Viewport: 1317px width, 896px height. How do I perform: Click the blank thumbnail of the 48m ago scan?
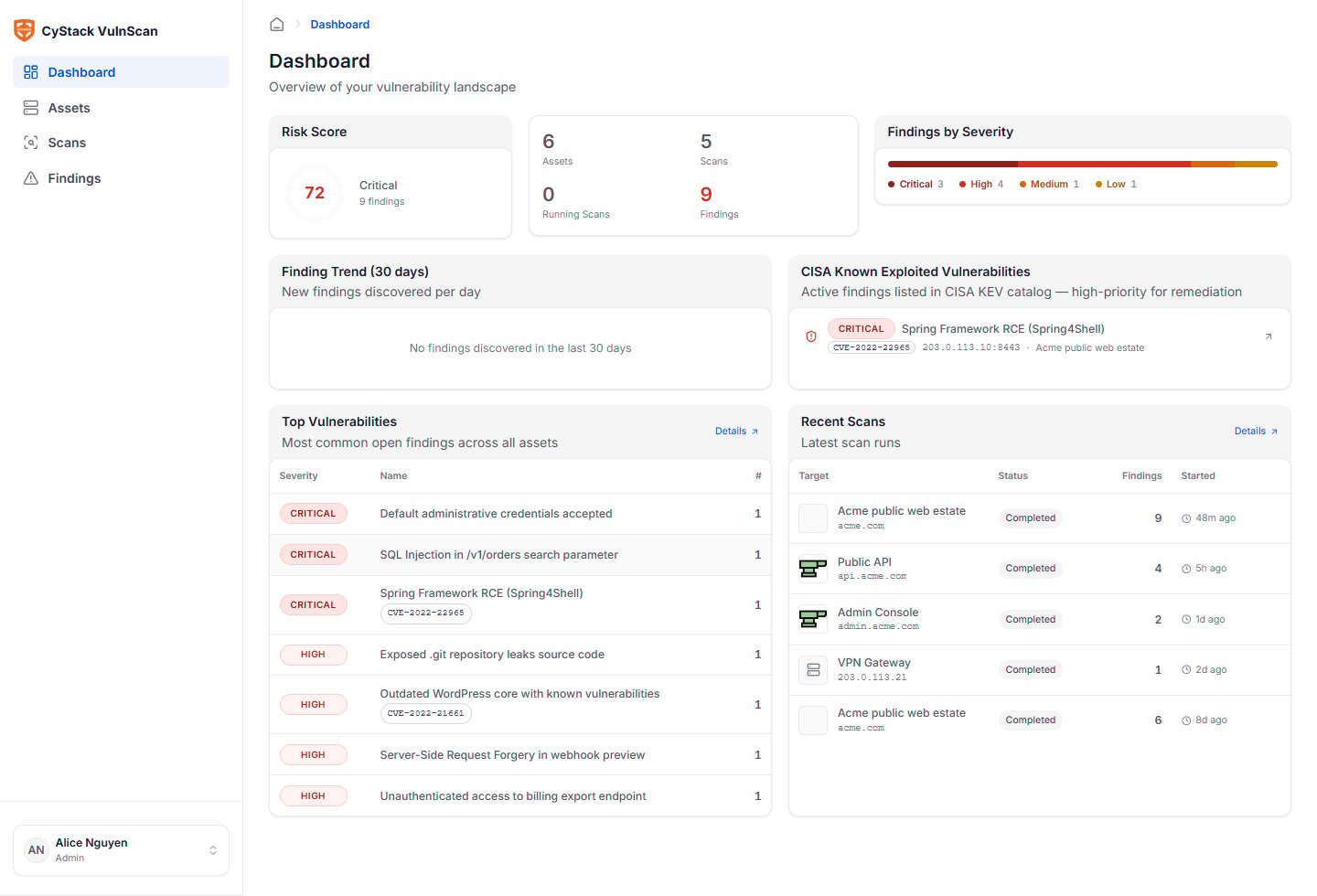click(x=813, y=518)
